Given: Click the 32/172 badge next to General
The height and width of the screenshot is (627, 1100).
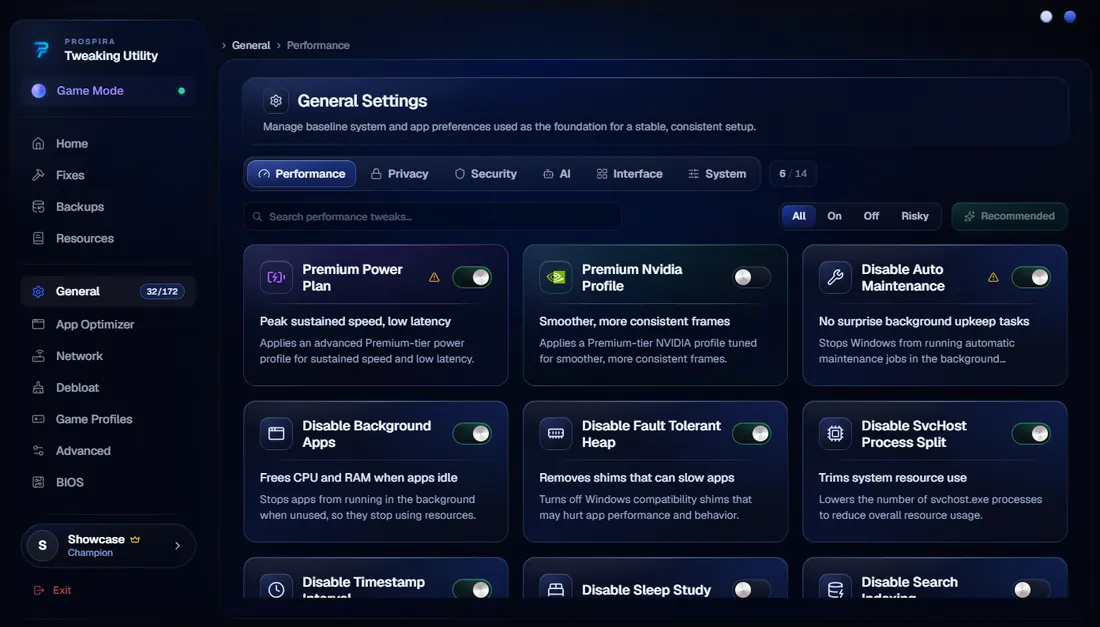Looking at the screenshot, I should [162, 291].
